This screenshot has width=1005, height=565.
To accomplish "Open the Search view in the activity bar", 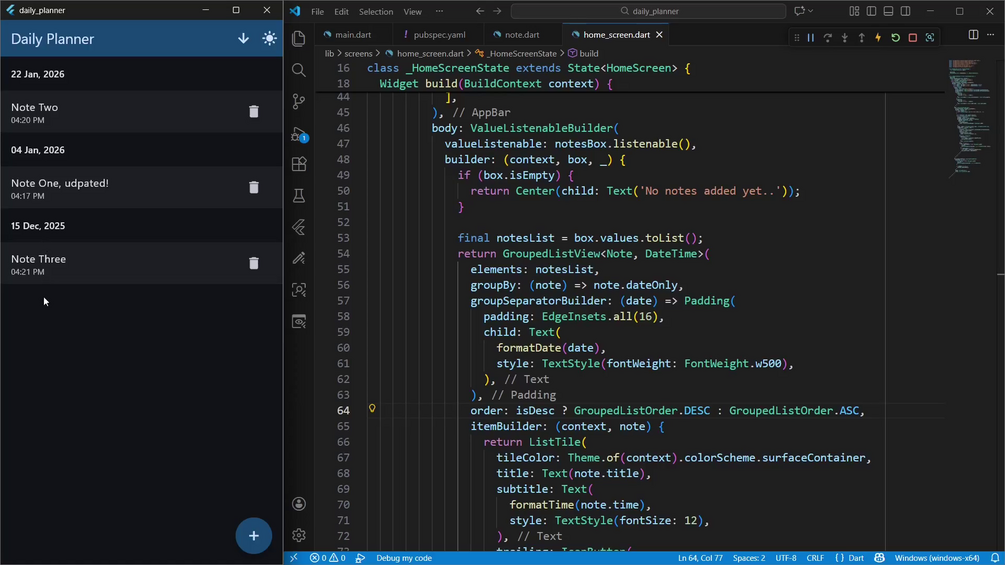I will coord(299,70).
